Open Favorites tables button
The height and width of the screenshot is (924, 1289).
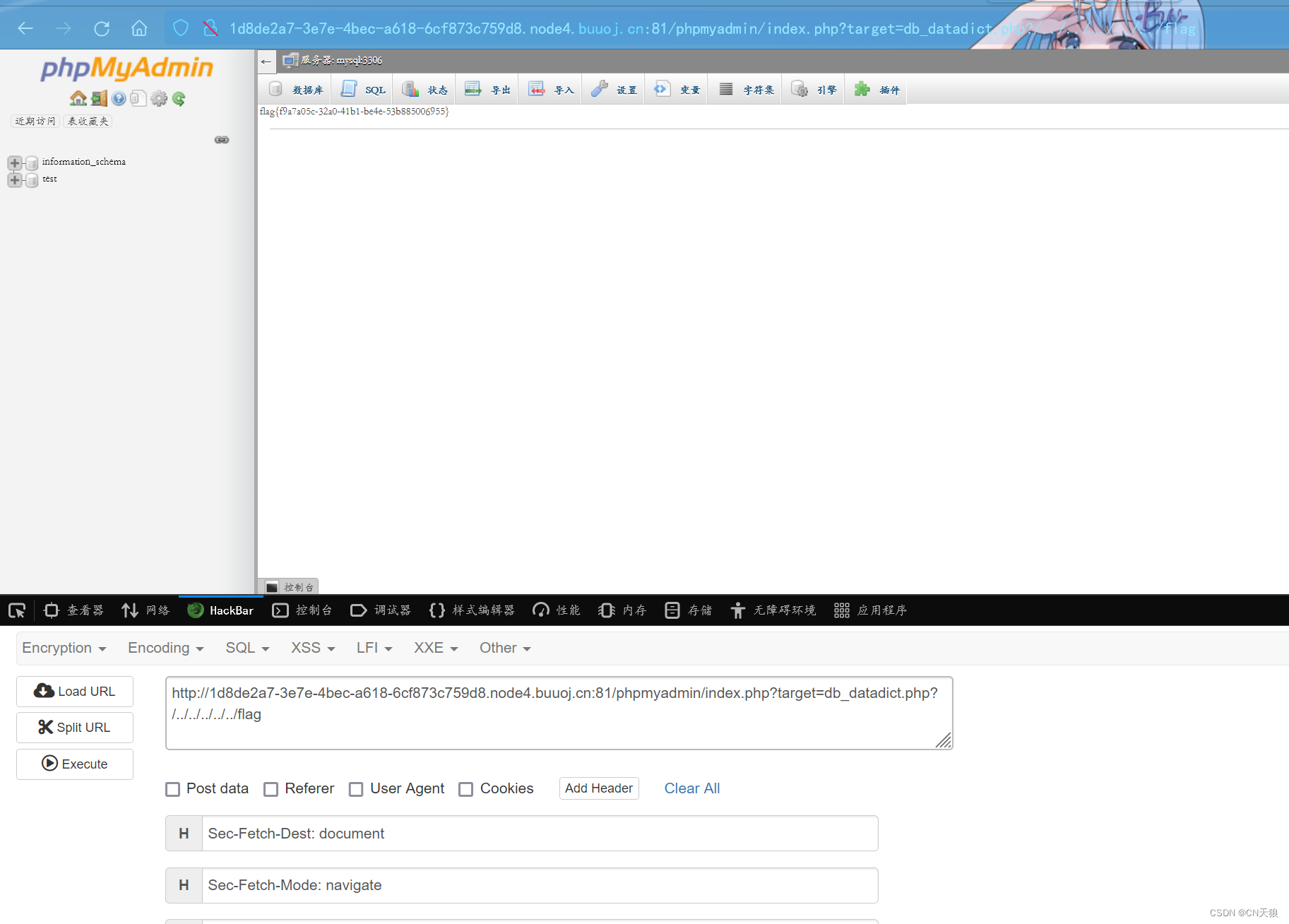88,121
